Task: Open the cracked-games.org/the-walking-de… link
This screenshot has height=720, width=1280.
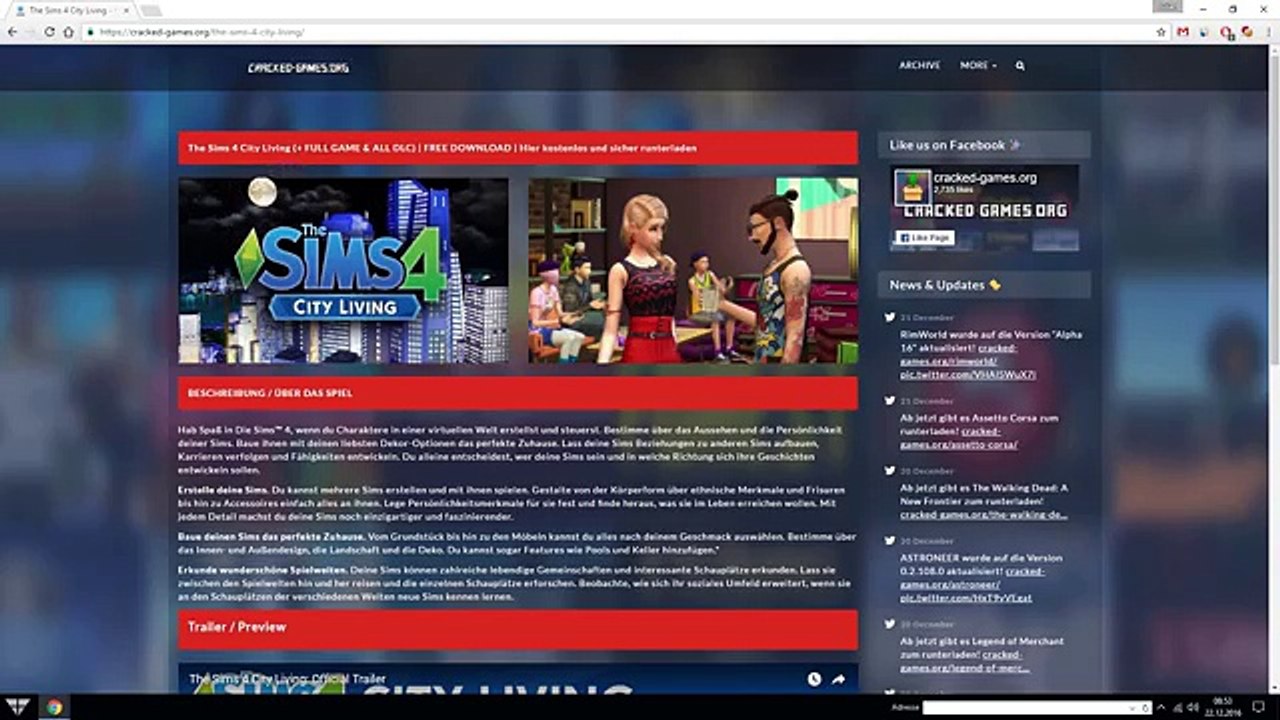Action: [x=983, y=515]
